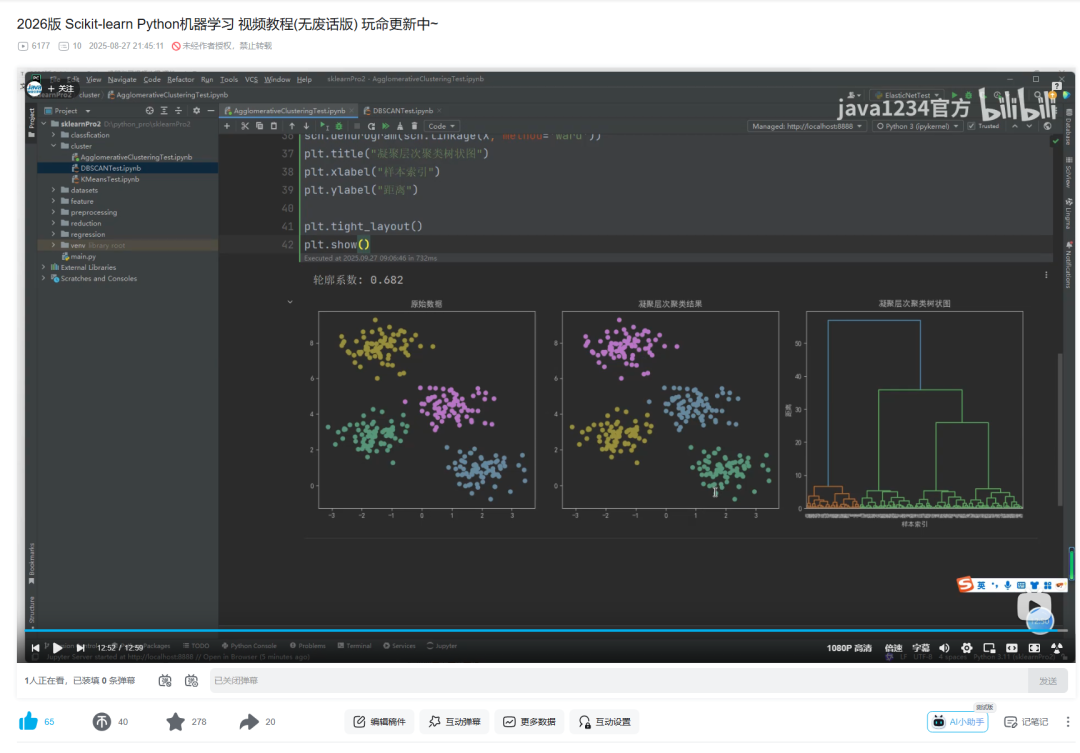Click the move cell down arrow
The width and height of the screenshot is (1080, 753).
[307, 126]
